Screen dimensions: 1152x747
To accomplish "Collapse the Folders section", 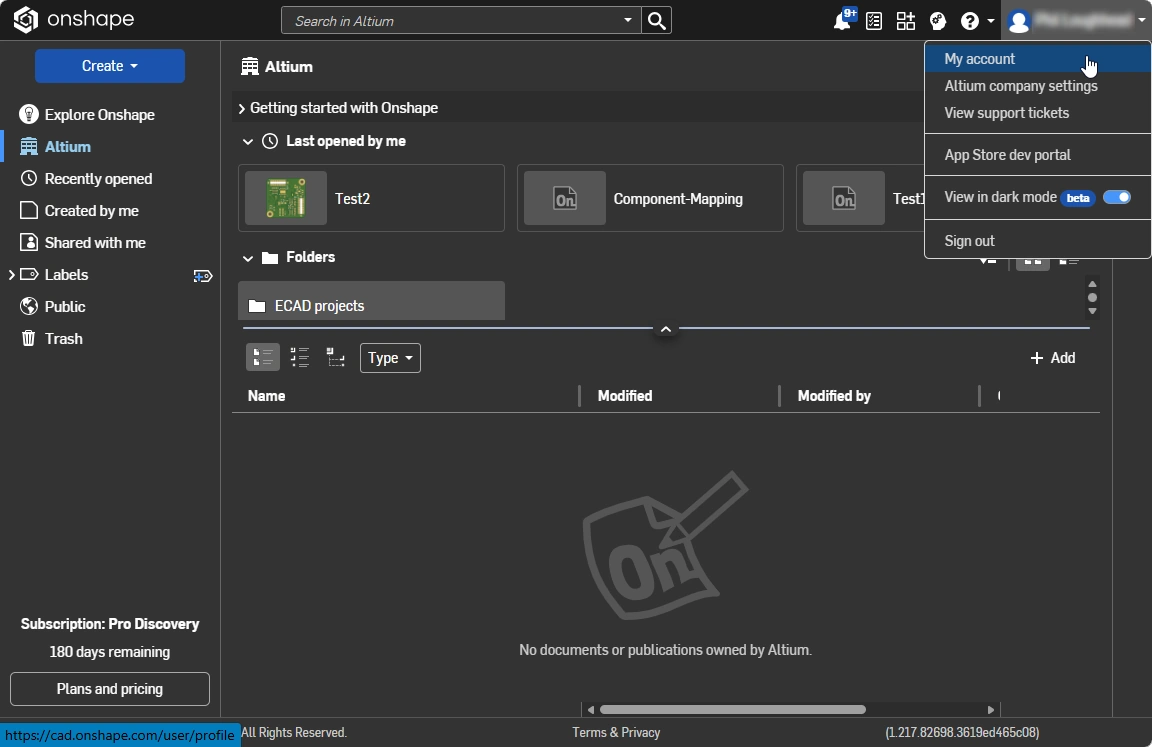I will pos(248,258).
